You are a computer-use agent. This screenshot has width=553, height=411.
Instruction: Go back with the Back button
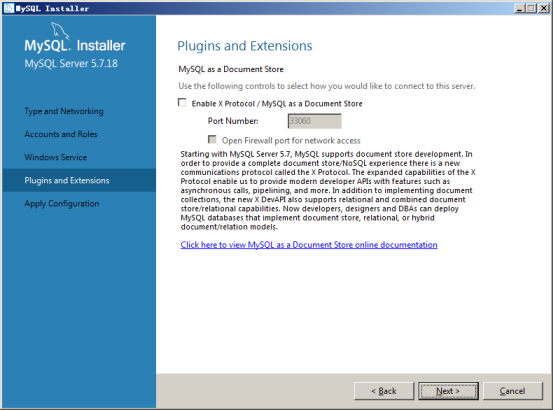(x=384, y=391)
